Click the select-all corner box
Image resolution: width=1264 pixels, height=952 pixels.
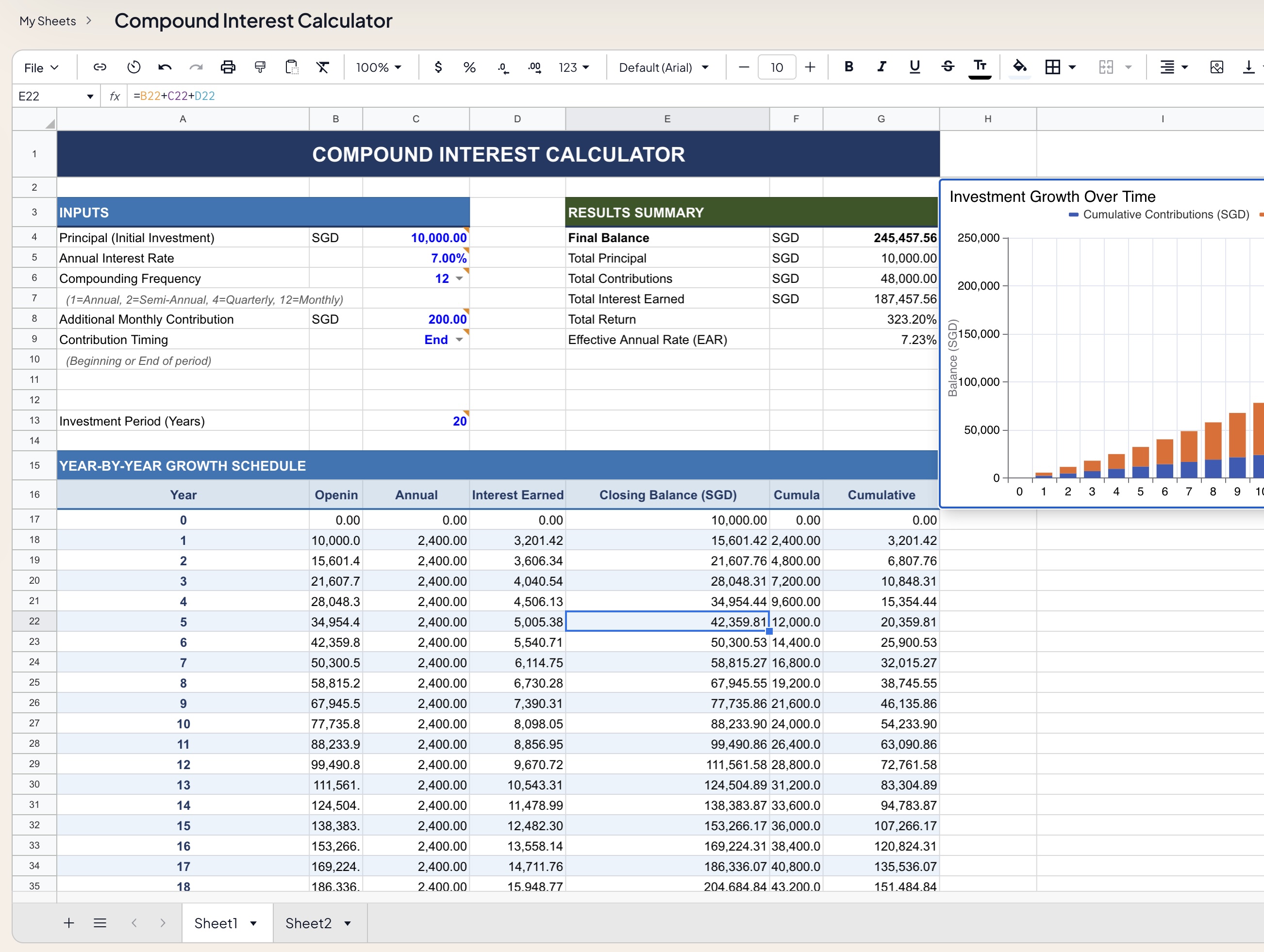coord(34,119)
